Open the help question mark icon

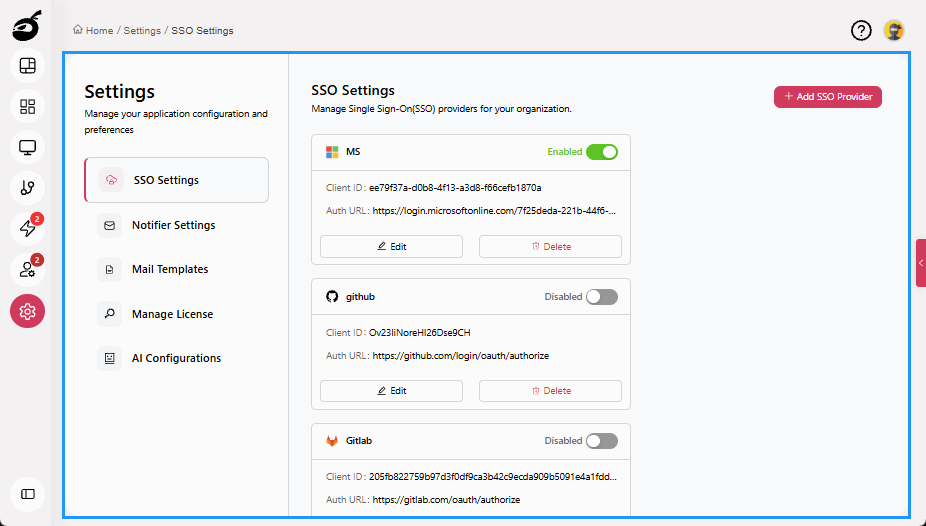coord(861,30)
